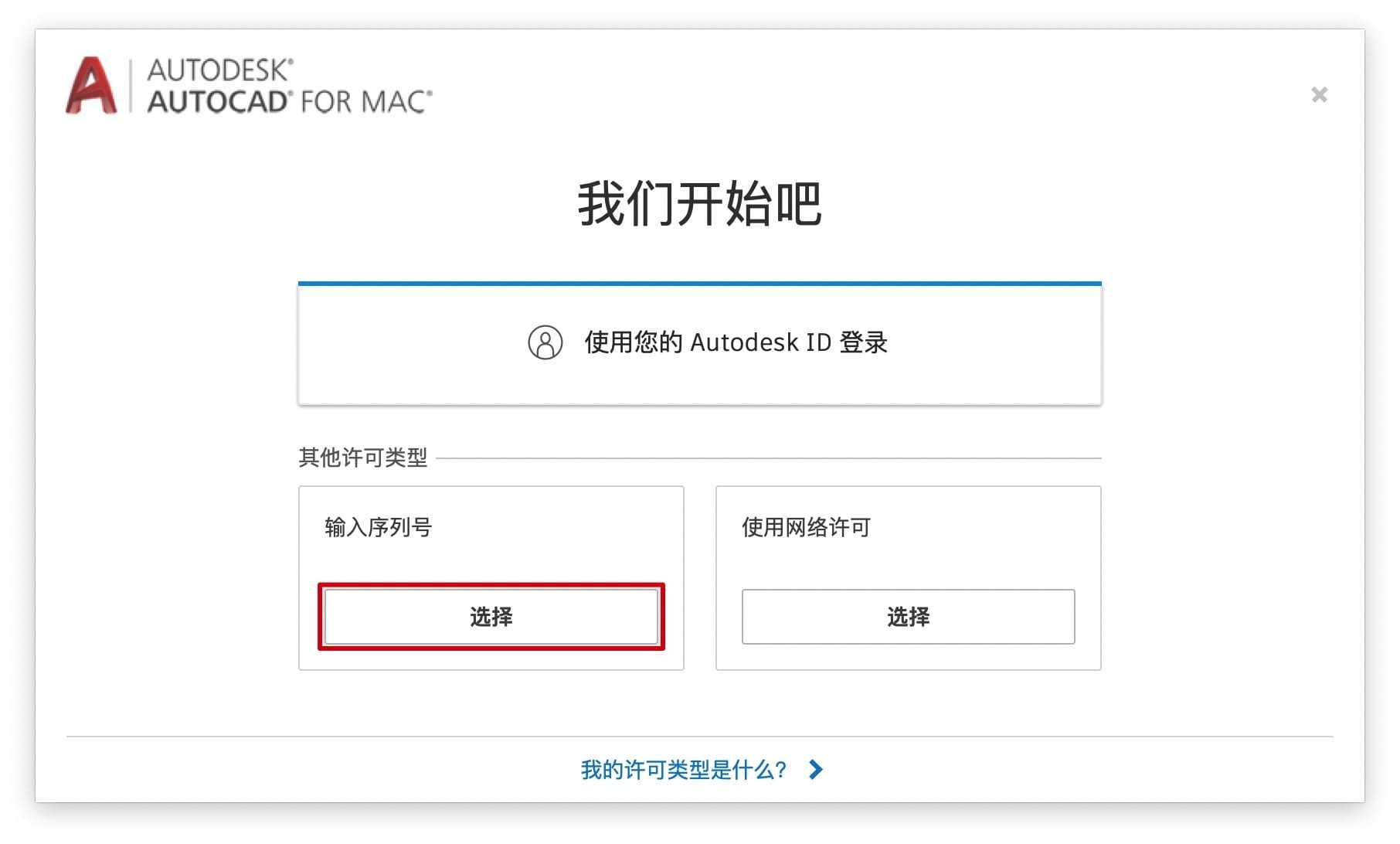This screenshot has width=1400, height=844.
Task: Click 选择 button under 使用网络许可
Action: [x=908, y=617]
